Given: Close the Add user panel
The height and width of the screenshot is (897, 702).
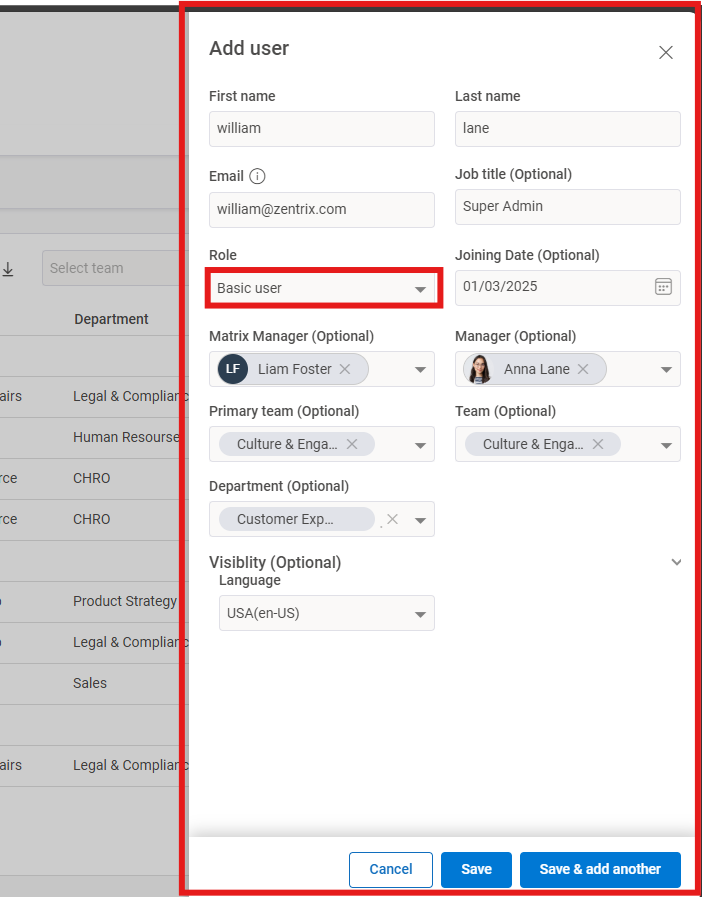Looking at the screenshot, I should click(665, 53).
